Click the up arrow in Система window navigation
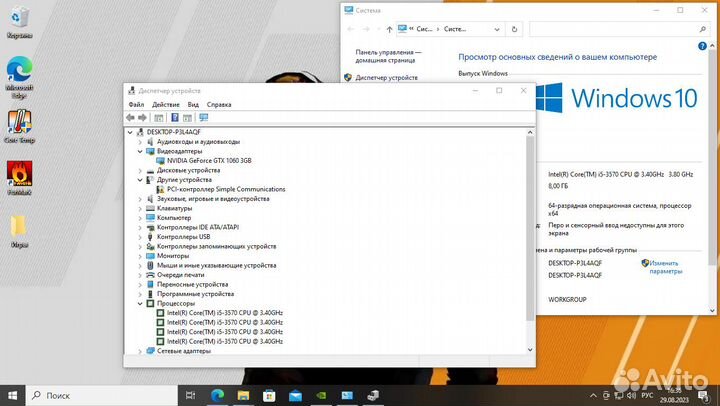Viewport: 720px width, 406px height. (389, 29)
